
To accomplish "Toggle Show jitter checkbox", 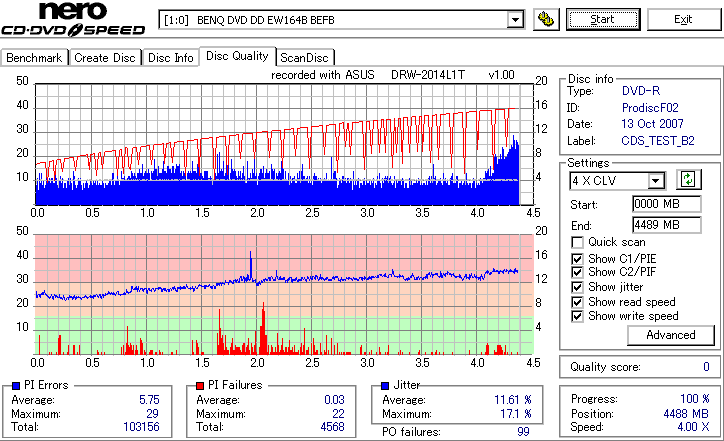I will point(577,287).
